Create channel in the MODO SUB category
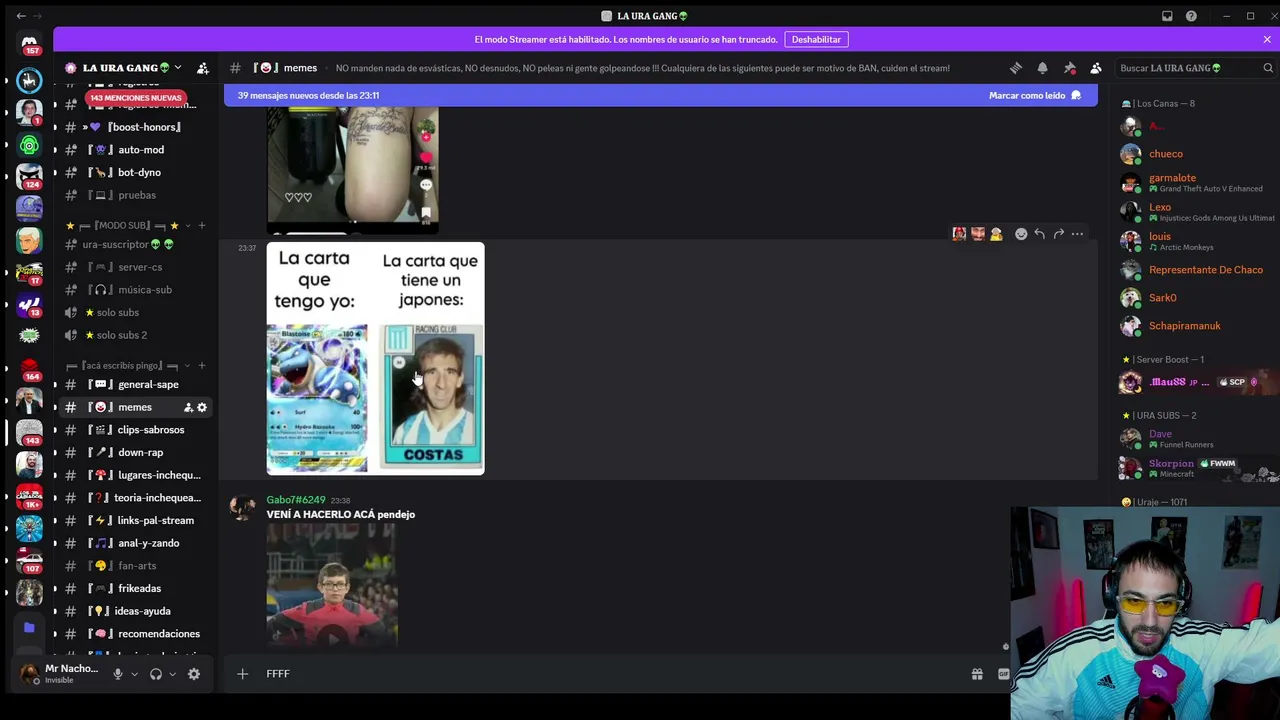 202,225
